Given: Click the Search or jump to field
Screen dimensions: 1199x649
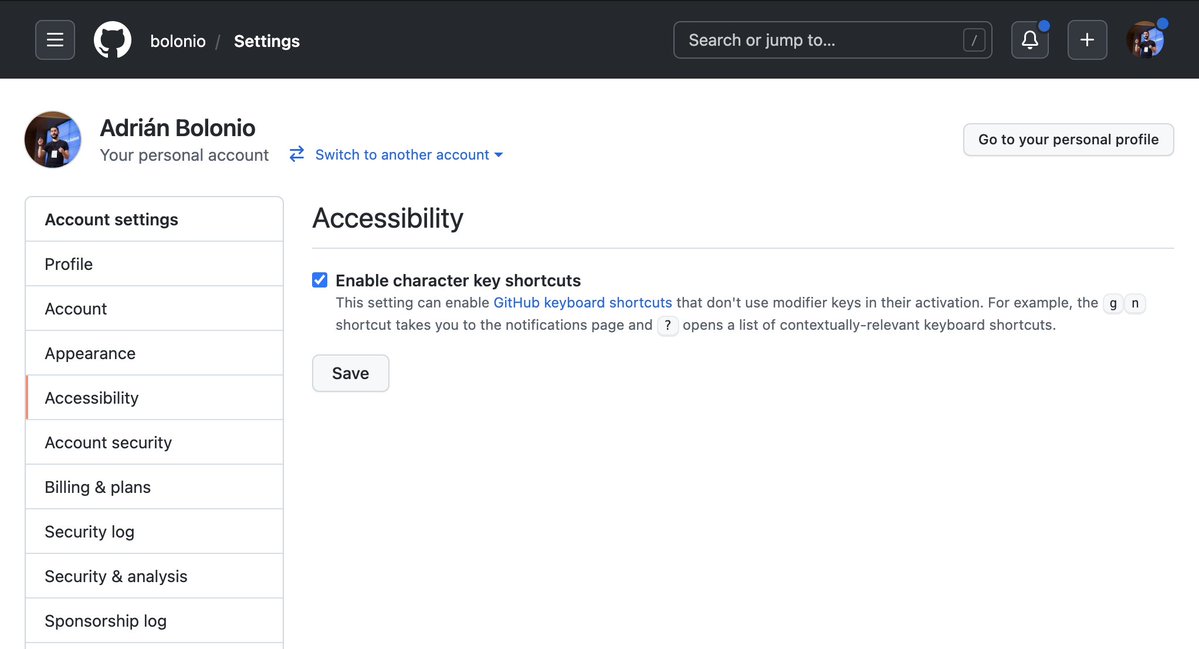Looking at the screenshot, I should click(832, 40).
